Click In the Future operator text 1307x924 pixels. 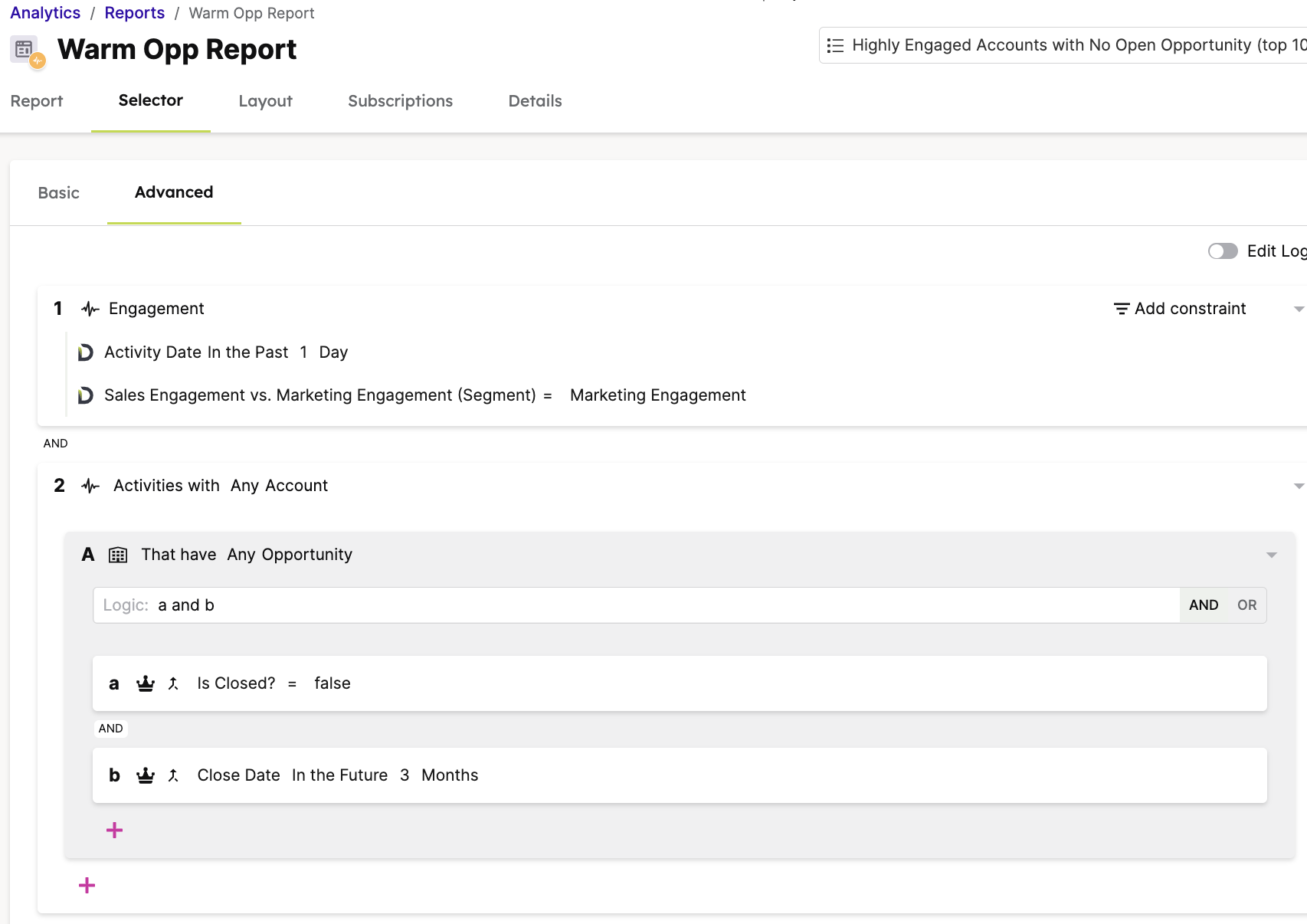pos(340,775)
